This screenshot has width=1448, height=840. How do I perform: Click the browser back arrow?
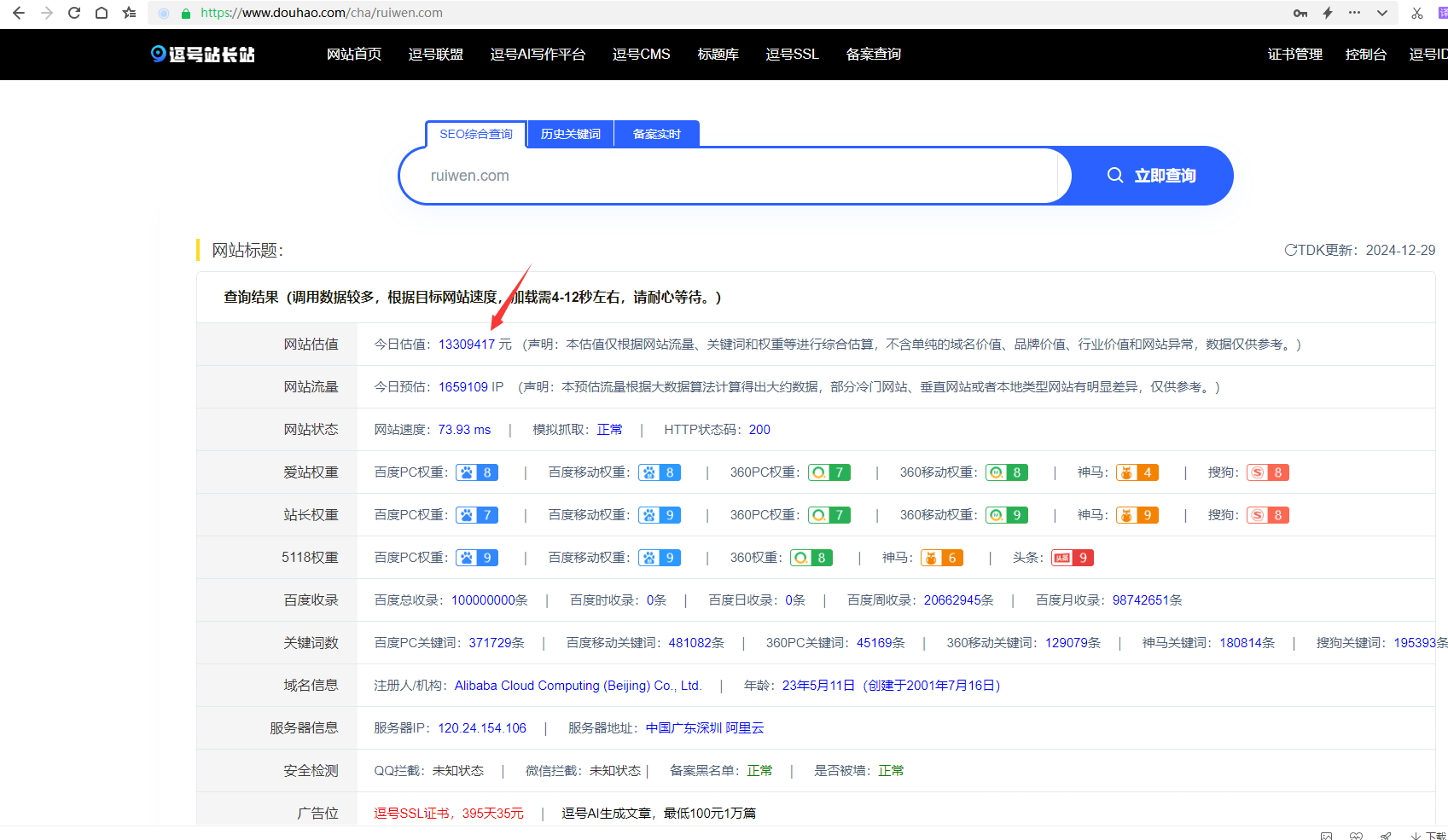coord(19,13)
